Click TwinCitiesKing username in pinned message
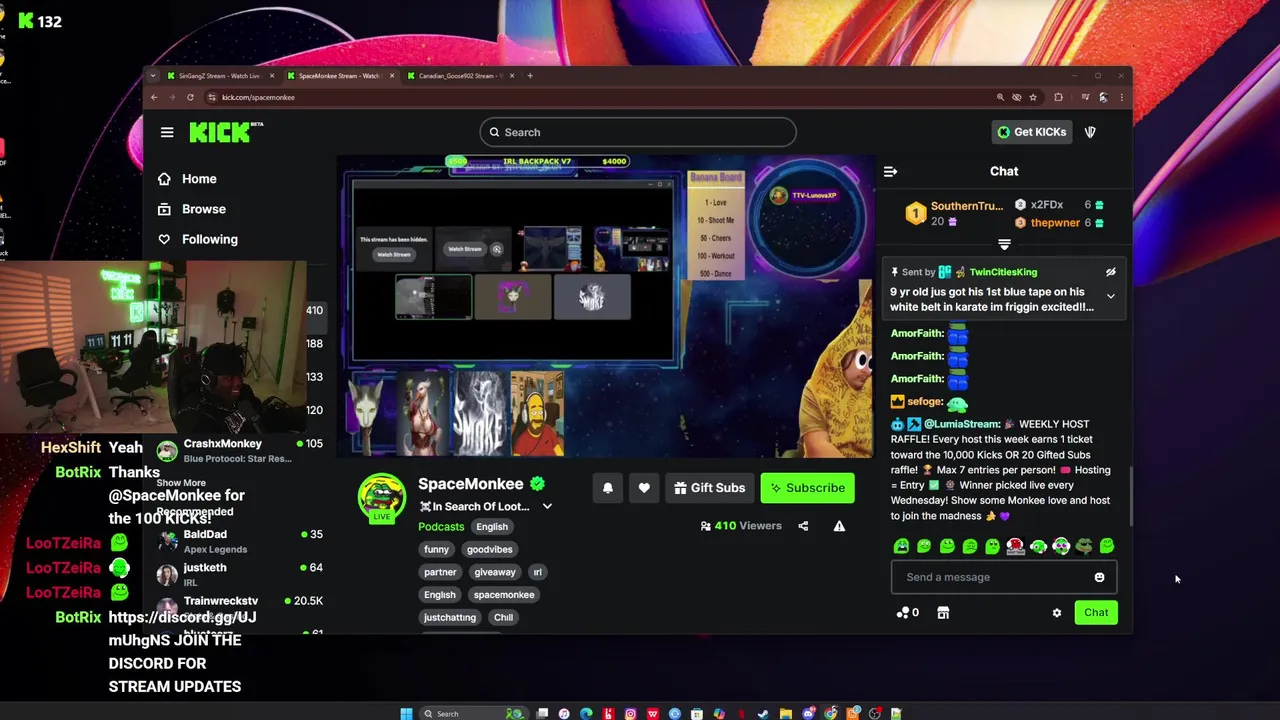Image resolution: width=1280 pixels, height=720 pixels. pyautogui.click(x=1003, y=272)
